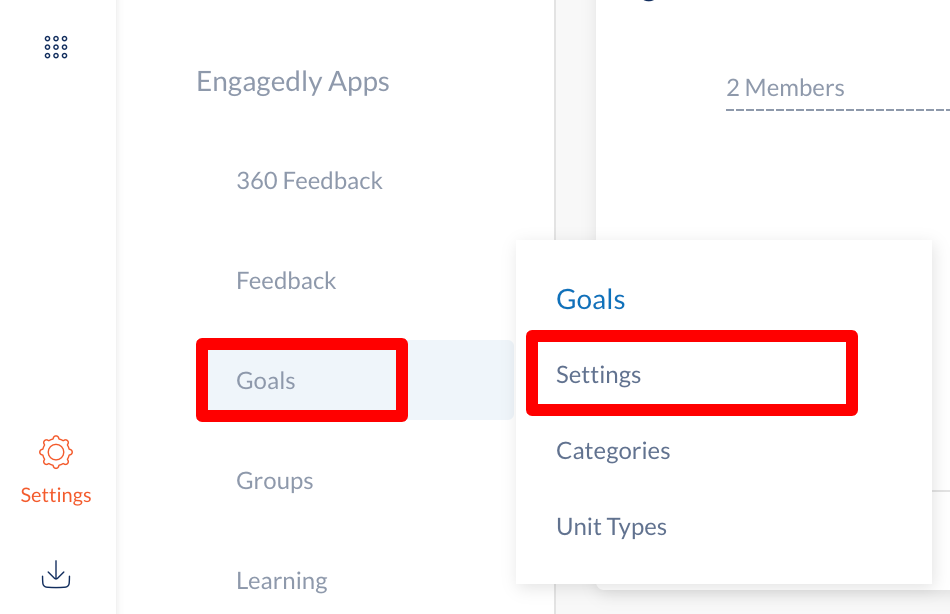Click the Goals heading in the flyout
950x614 pixels.
pyautogui.click(x=590, y=298)
